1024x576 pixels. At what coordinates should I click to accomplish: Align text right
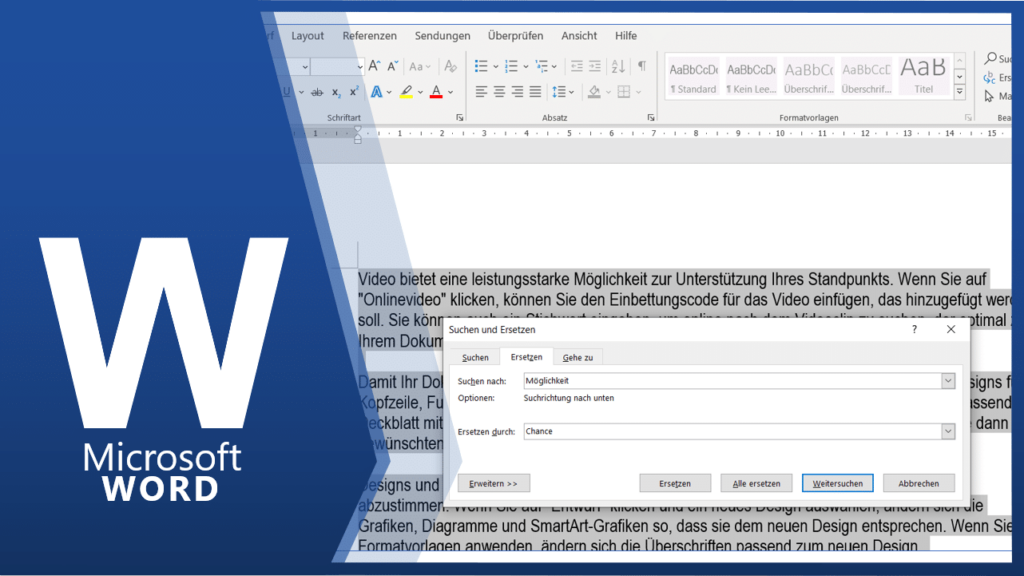pyautogui.click(x=517, y=92)
